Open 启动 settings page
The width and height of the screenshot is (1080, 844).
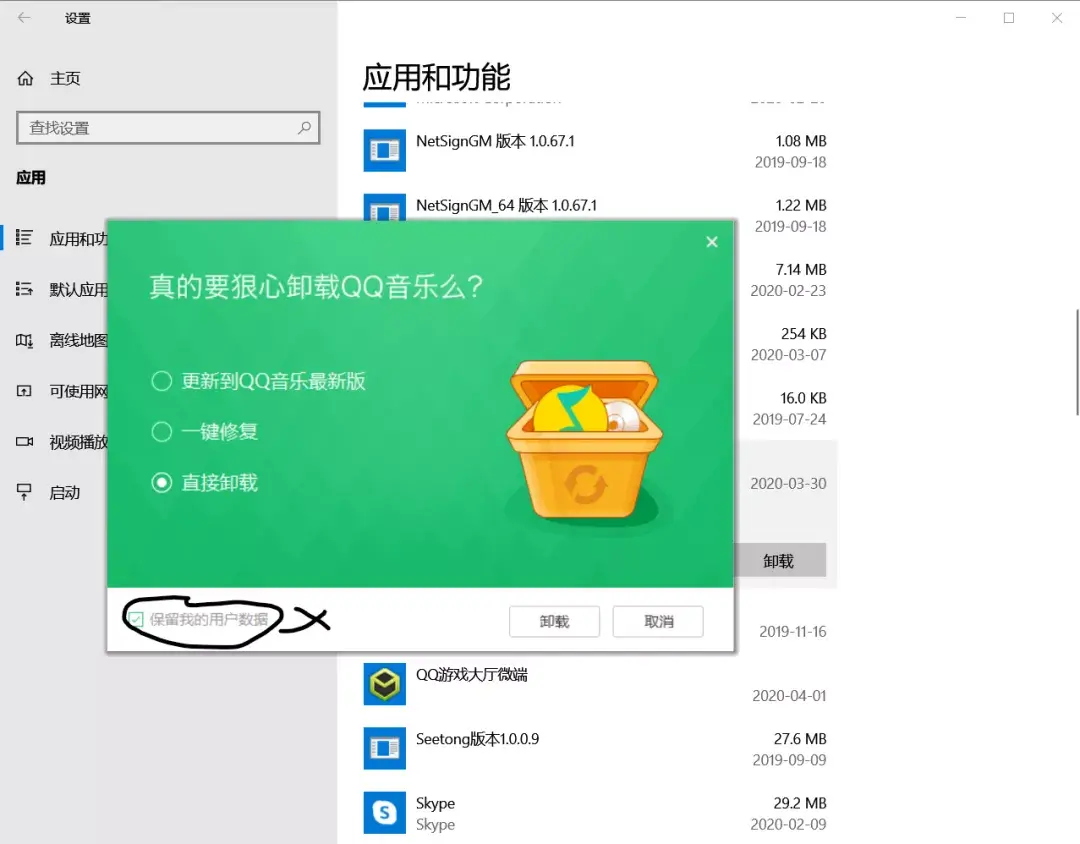click(65, 493)
